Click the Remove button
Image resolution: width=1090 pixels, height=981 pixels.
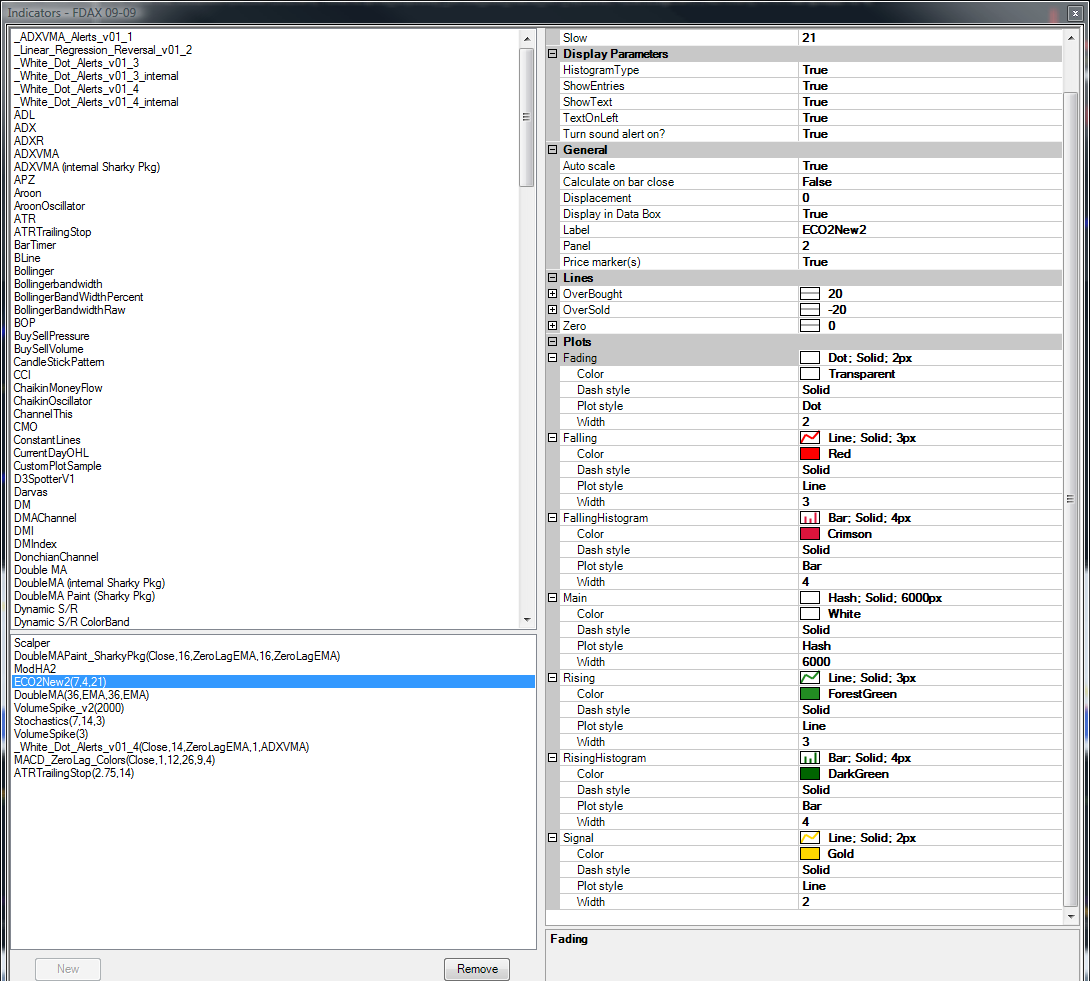[477, 968]
